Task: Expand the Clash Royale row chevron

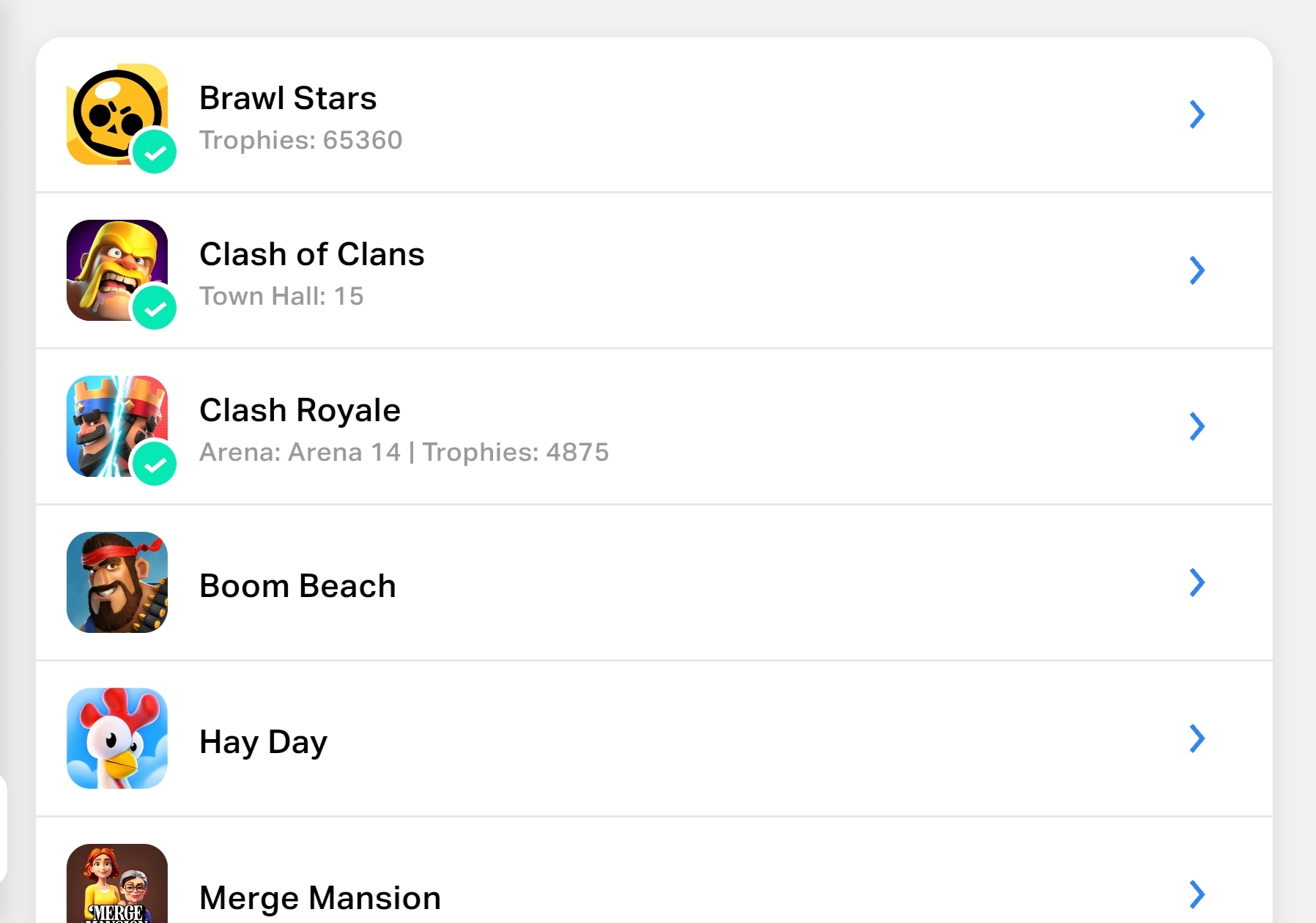Action: 1197,426
